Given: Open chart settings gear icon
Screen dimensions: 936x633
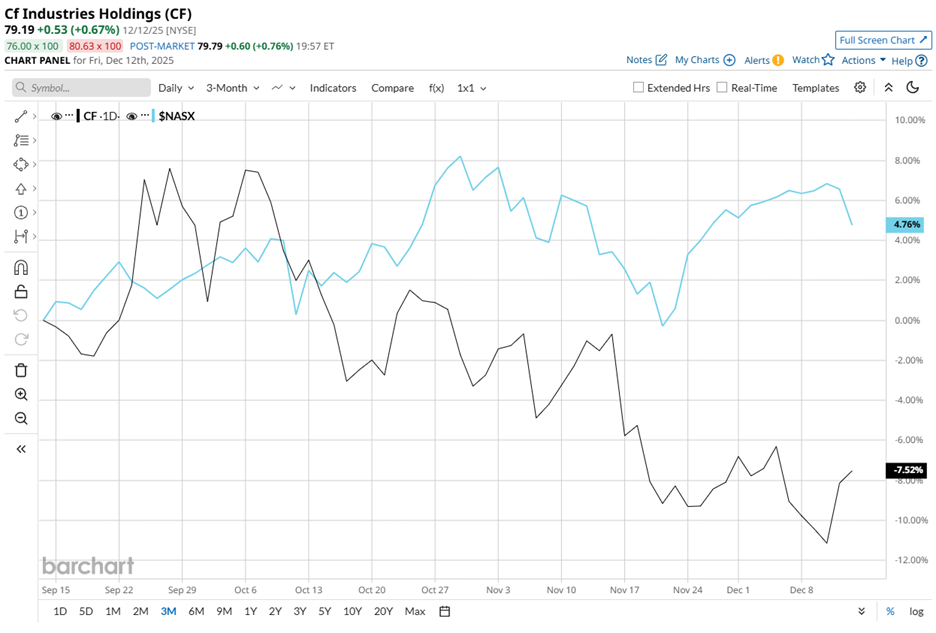Looking at the screenshot, I should coord(860,87).
